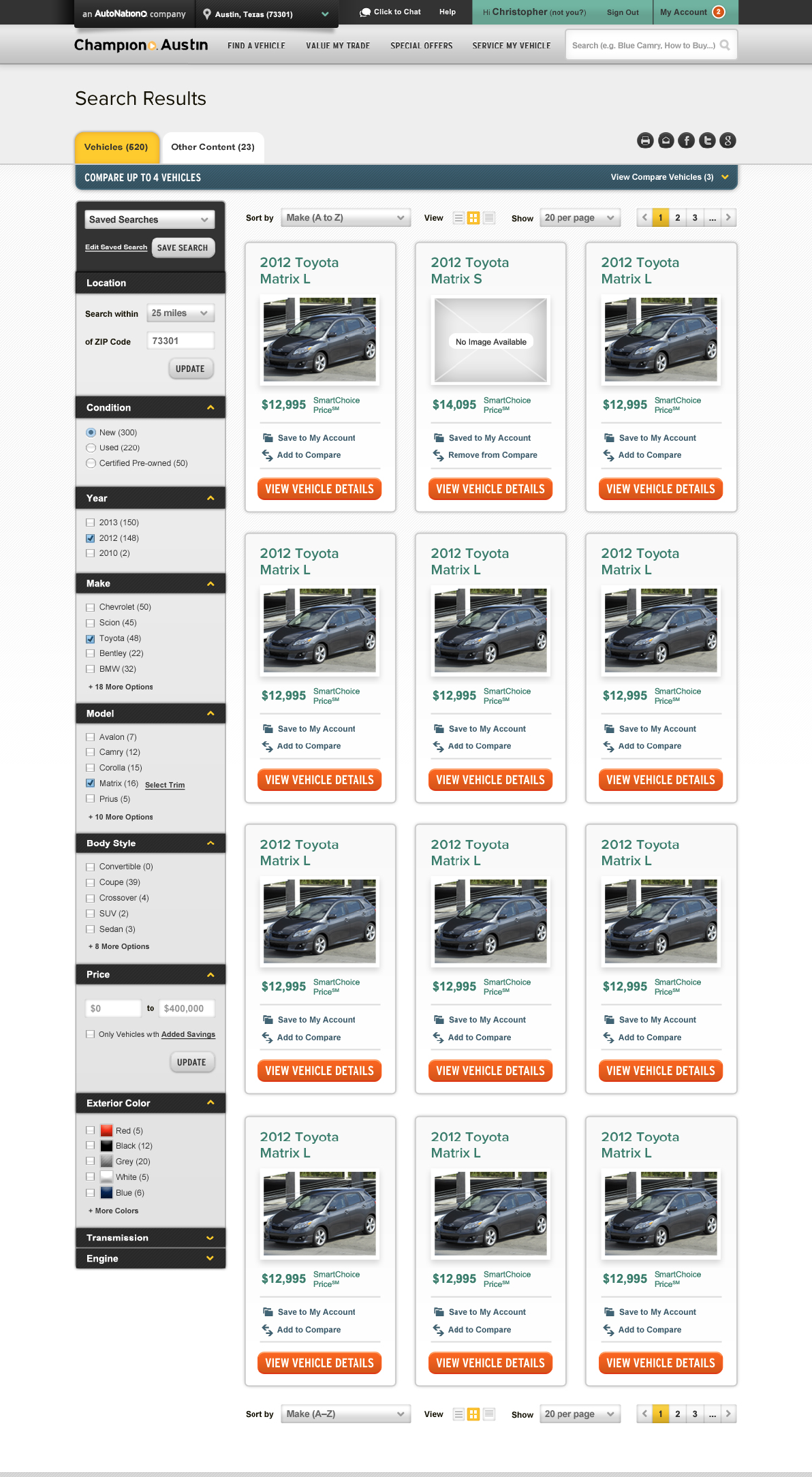Viewport: 812px width, 1477px height.
Task: Expand the Engine filter section
Action: coord(210,1258)
